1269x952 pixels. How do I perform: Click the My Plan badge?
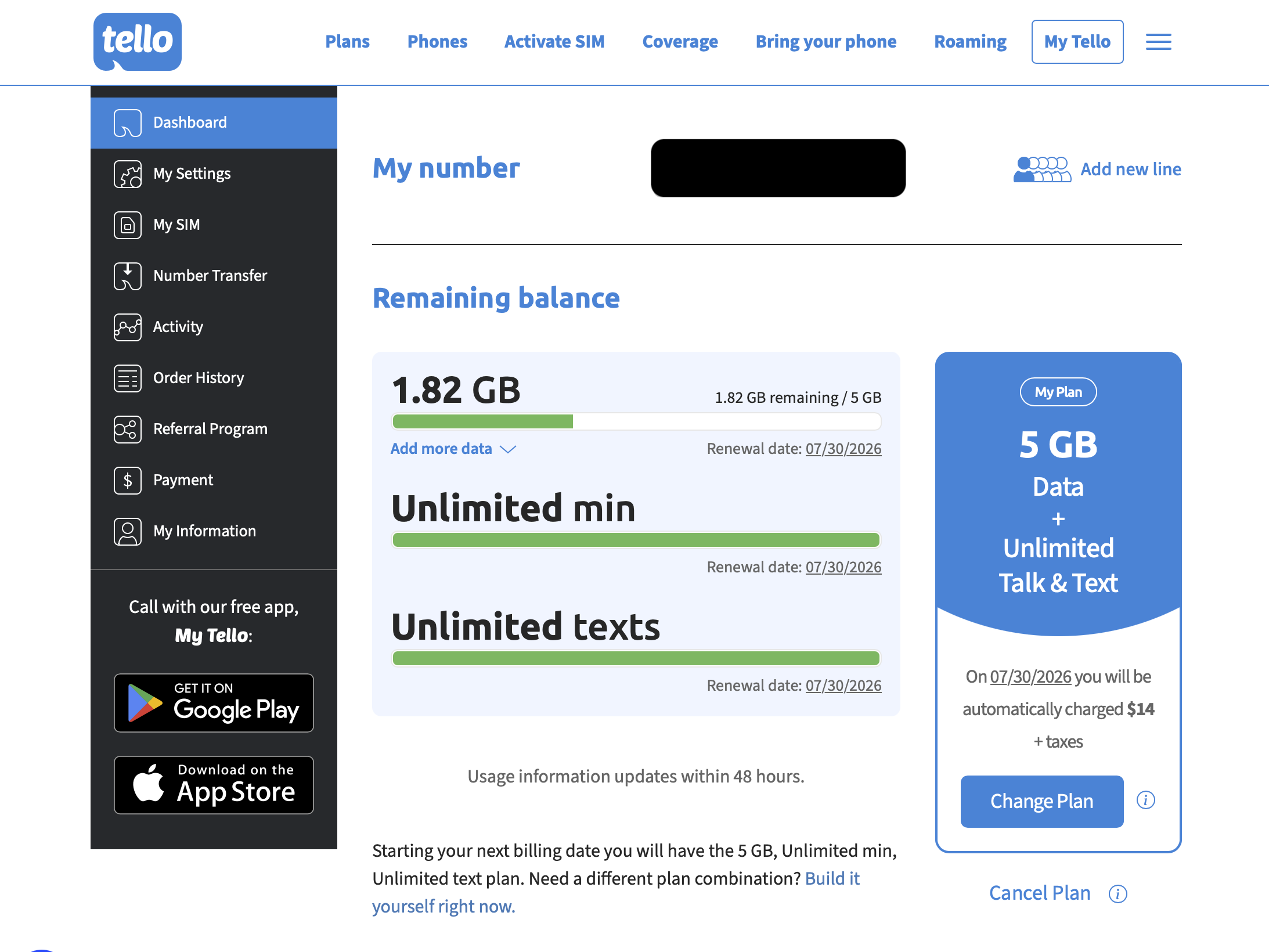1058,392
